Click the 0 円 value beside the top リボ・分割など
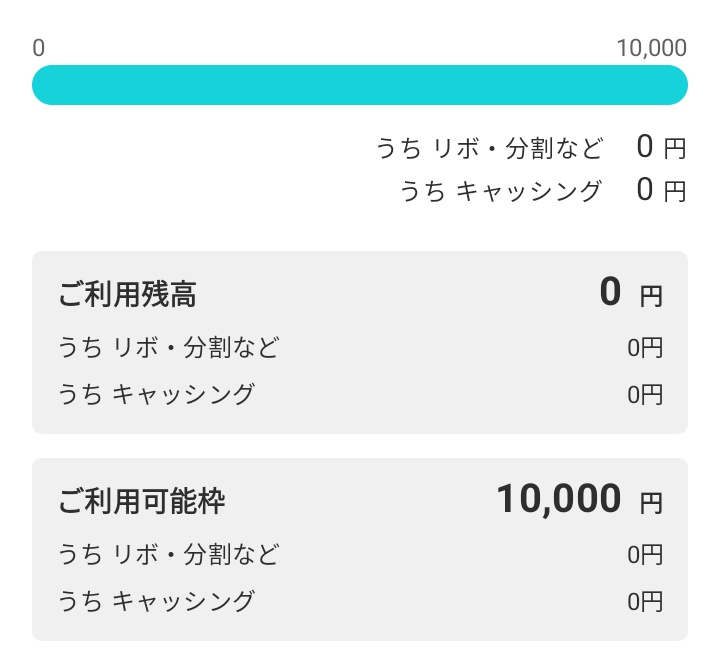The height and width of the screenshot is (670, 720). coord(661,147)
